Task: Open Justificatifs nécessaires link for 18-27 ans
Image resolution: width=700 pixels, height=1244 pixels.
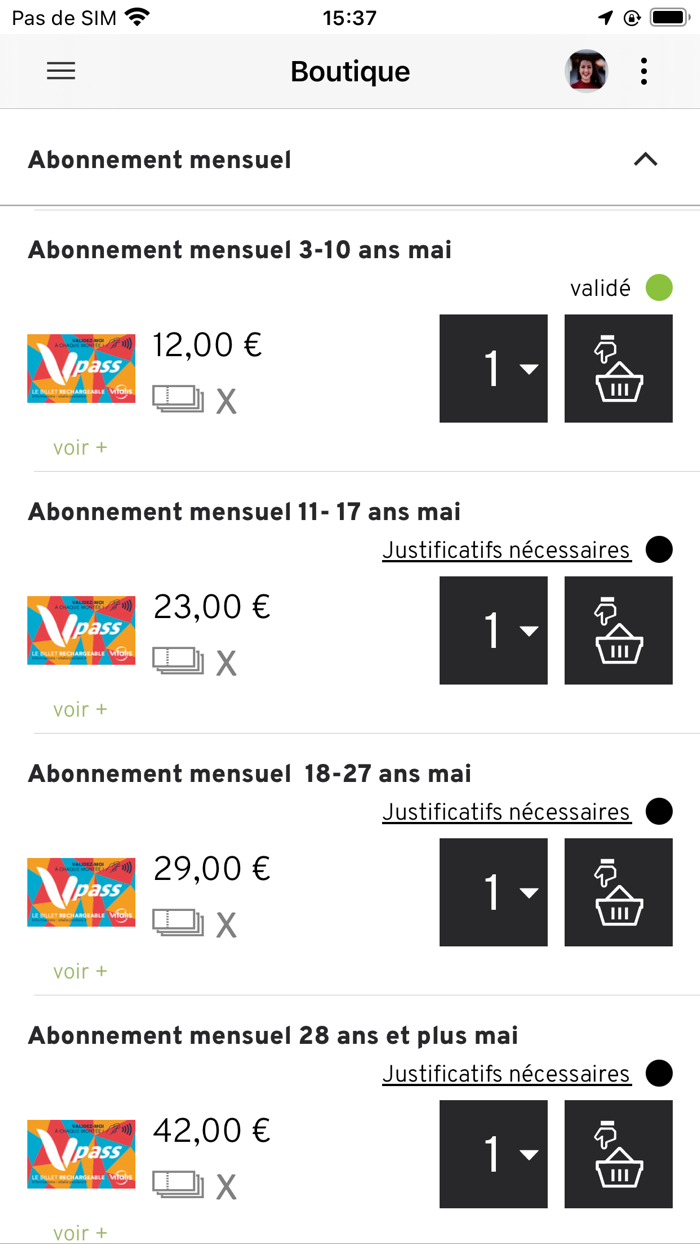Action: pyautogui.click(x=506, y=812)
